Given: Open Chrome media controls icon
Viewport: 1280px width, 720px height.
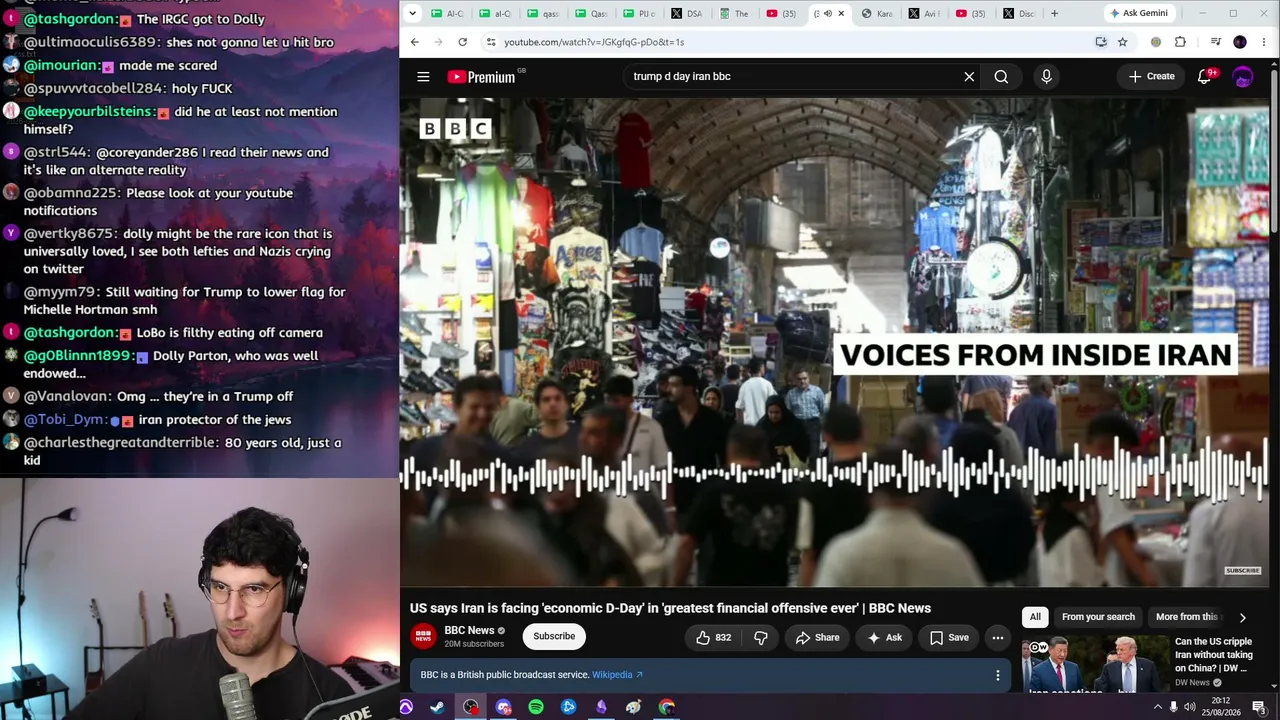Looking at the screenshot, I should [x=1215, y=42].
